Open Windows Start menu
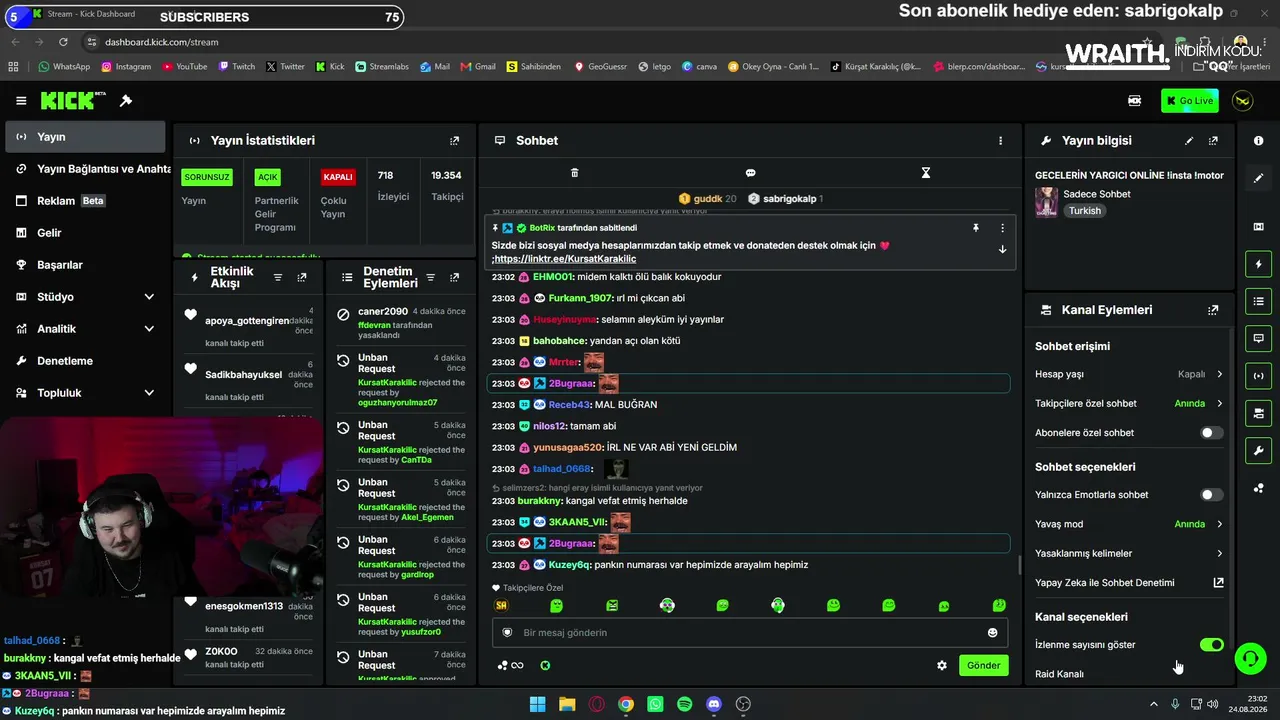 click(x=537, y=704)
